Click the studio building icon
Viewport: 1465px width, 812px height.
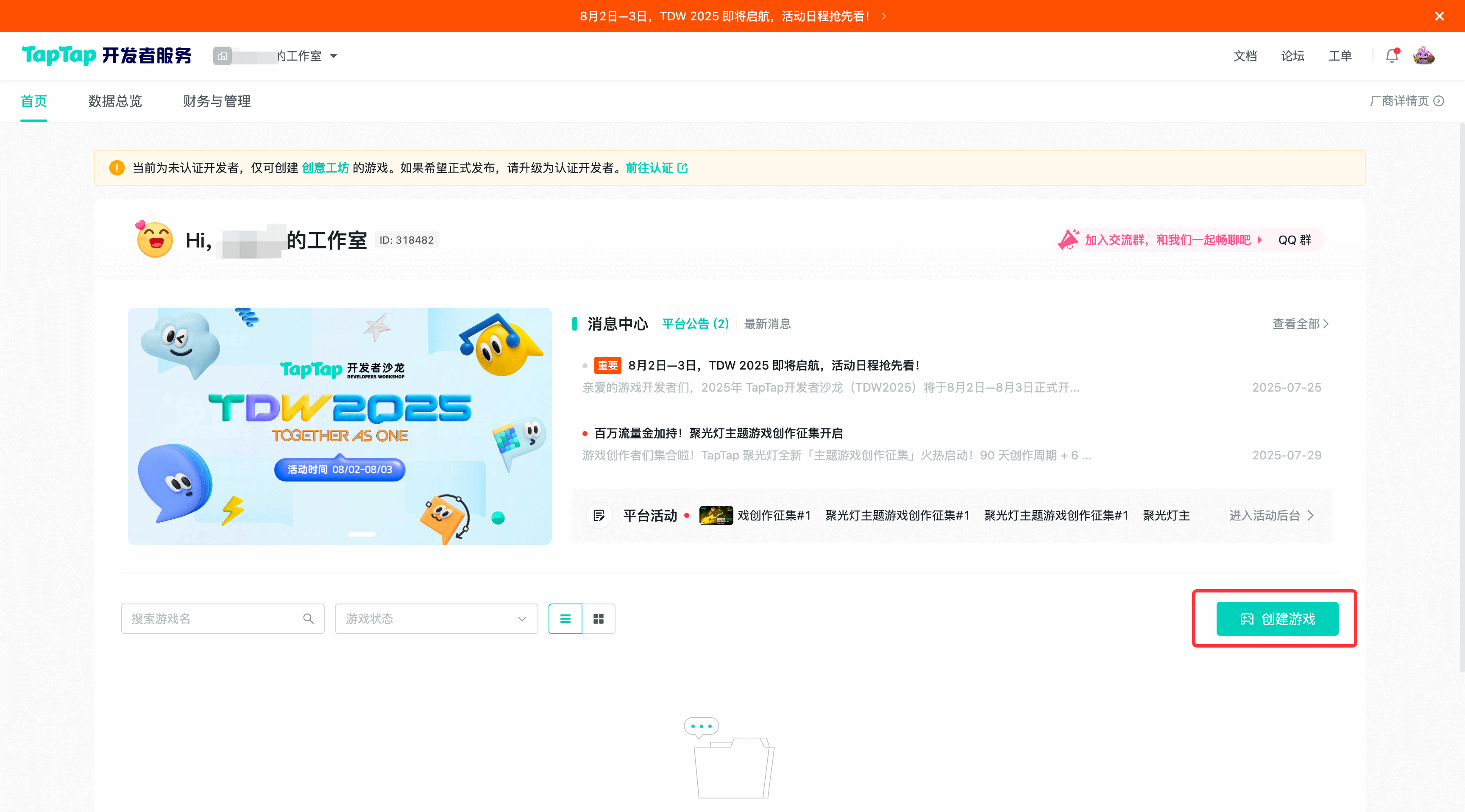tap(223, 56)
